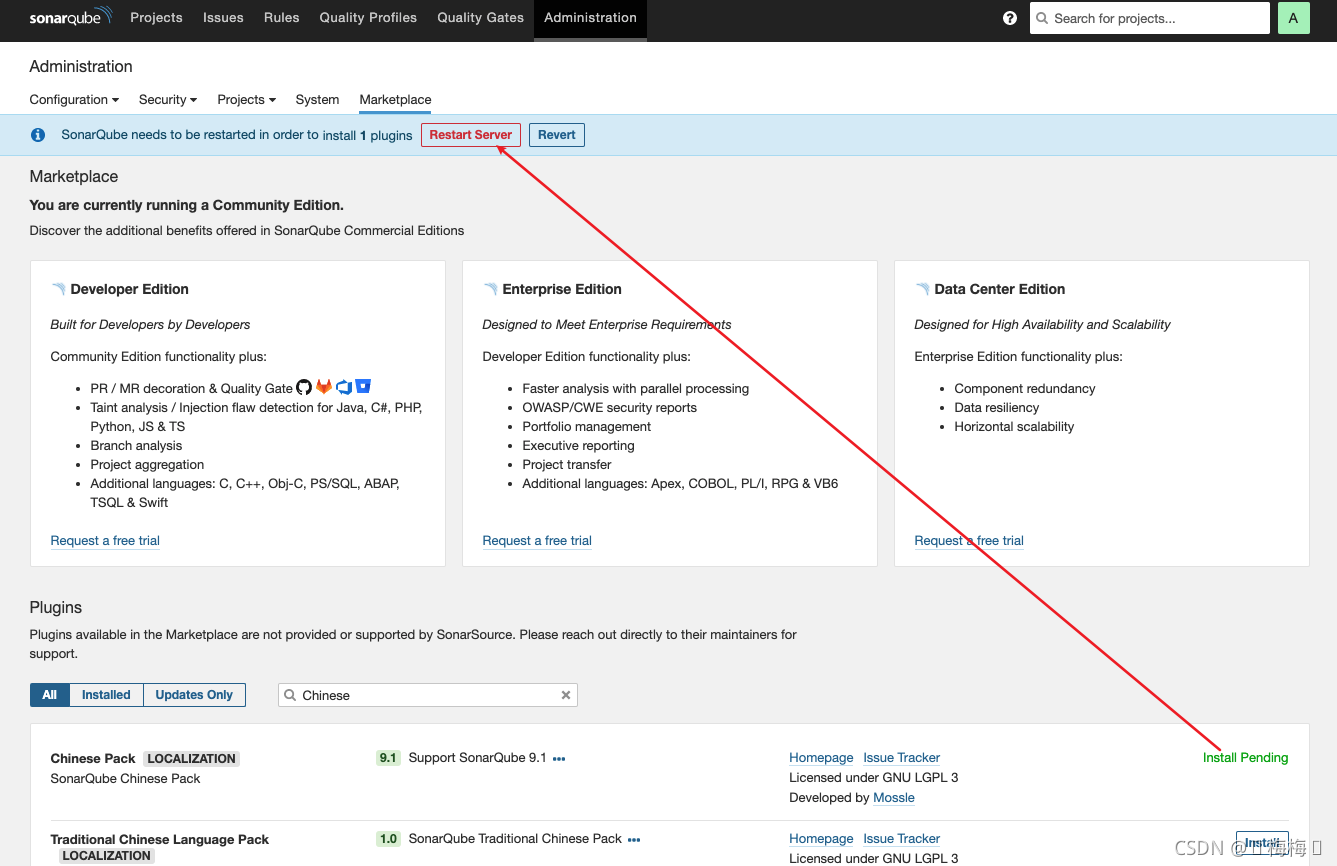This screenshot has height=866, width=1337.
Task: Select the Updates Only filter
Action: [194, 695]
